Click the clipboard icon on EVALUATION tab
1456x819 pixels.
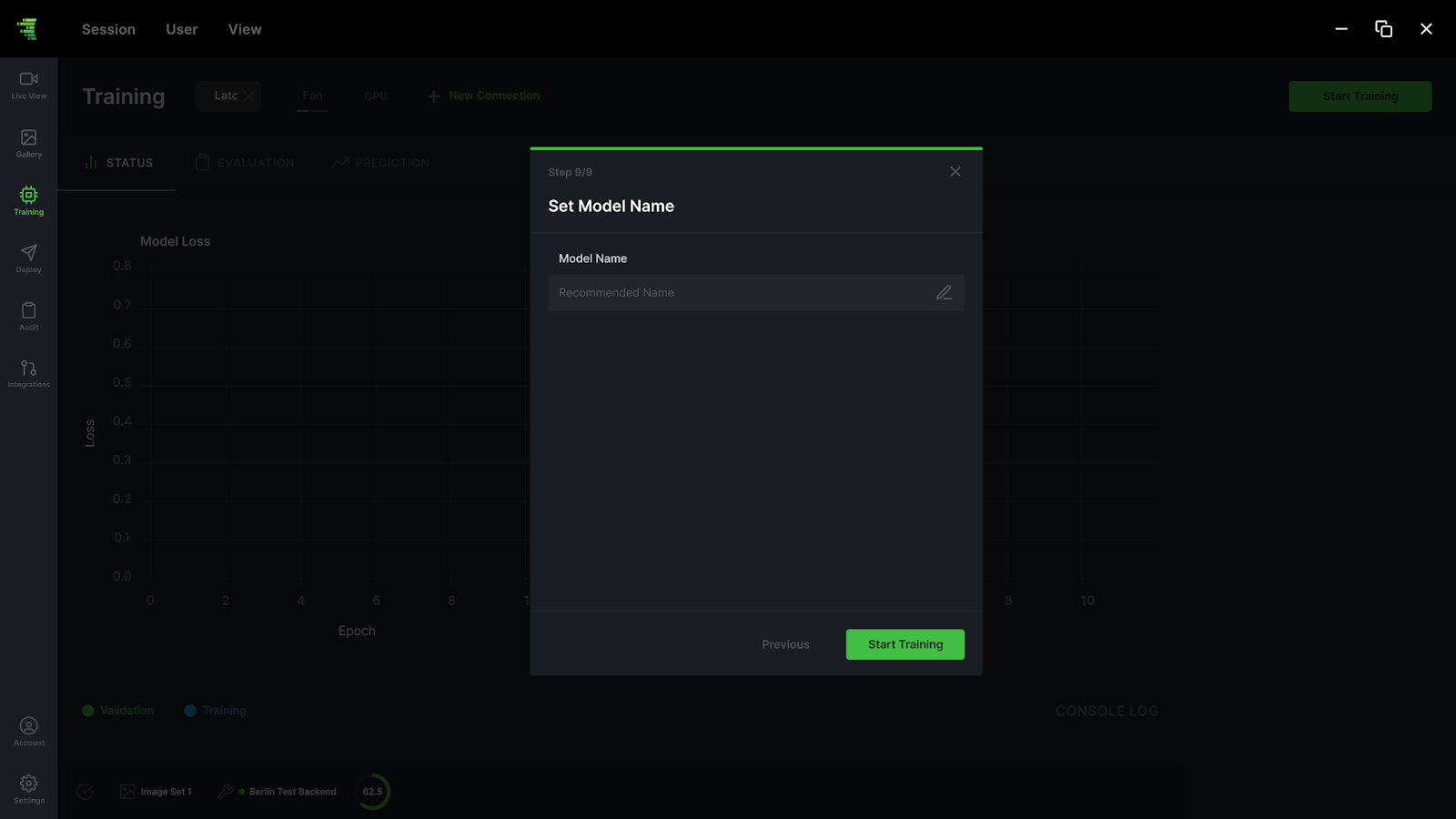(202, 163)
